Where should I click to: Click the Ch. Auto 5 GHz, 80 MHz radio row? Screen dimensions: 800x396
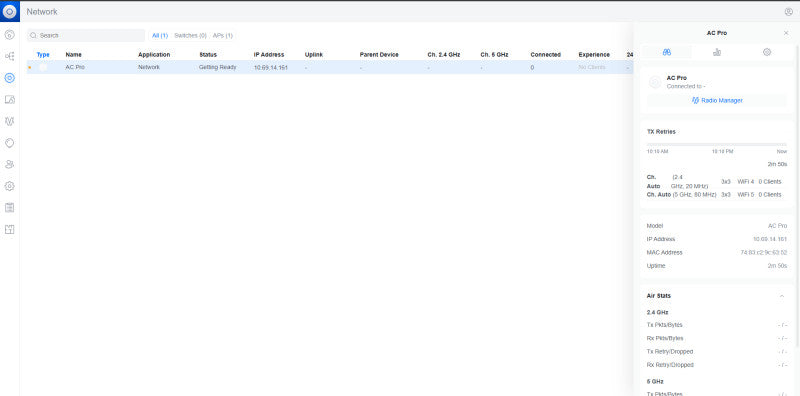pos(714,195)
